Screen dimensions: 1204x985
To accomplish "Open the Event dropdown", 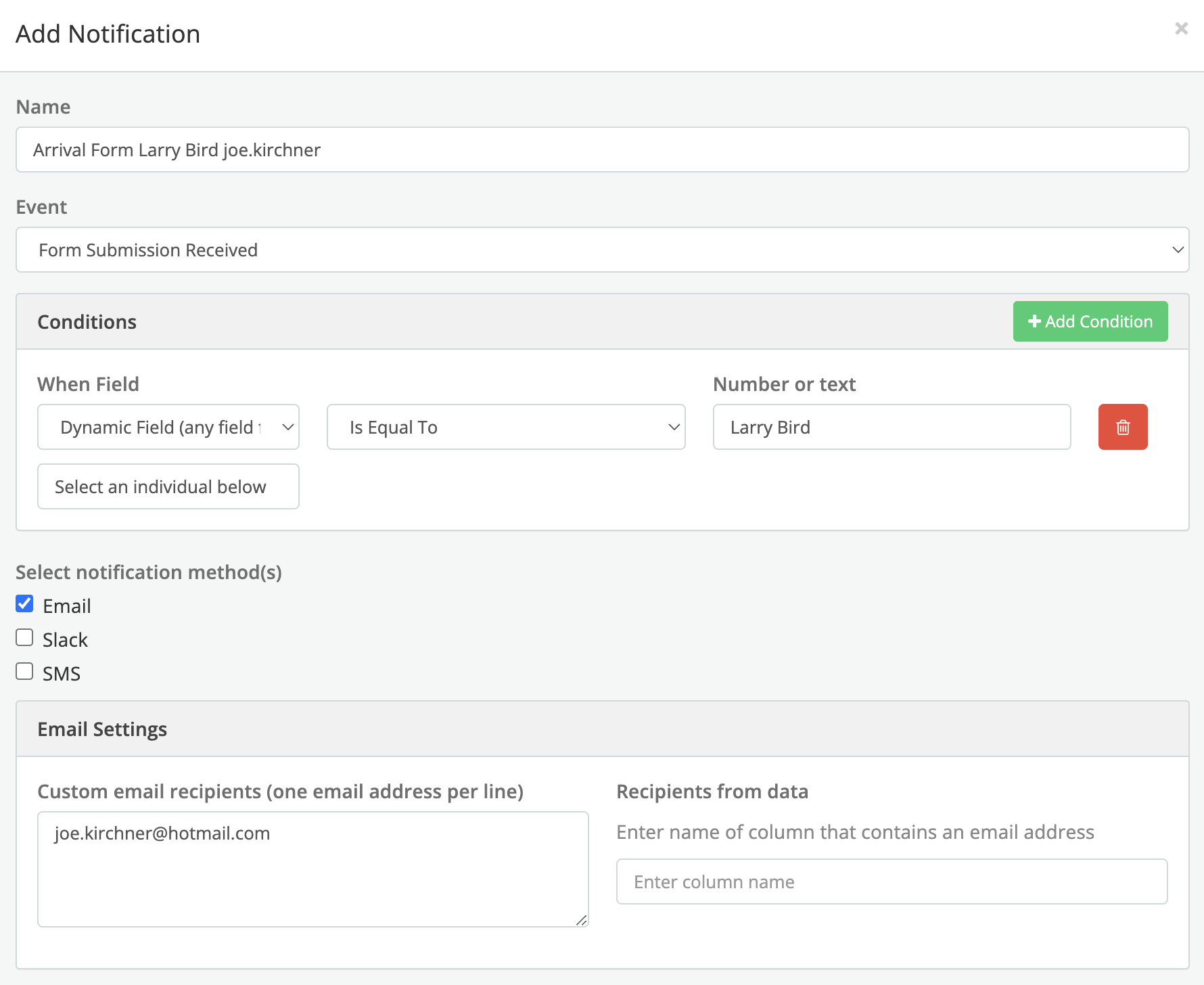I will click(x=602, y=250).
